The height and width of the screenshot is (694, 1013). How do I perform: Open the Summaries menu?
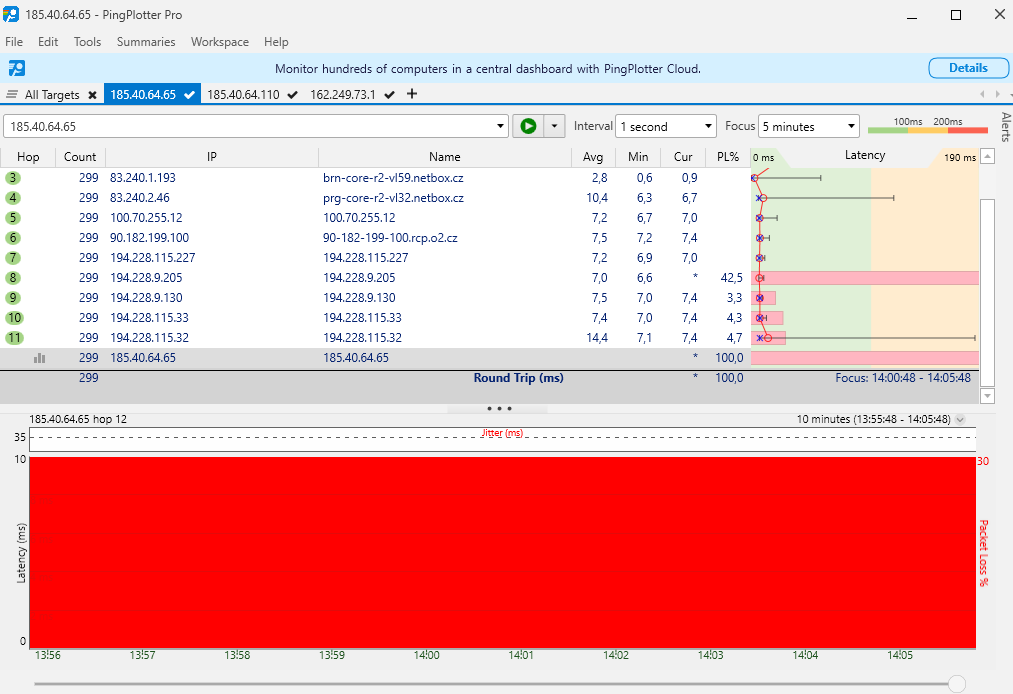point(146,42)
